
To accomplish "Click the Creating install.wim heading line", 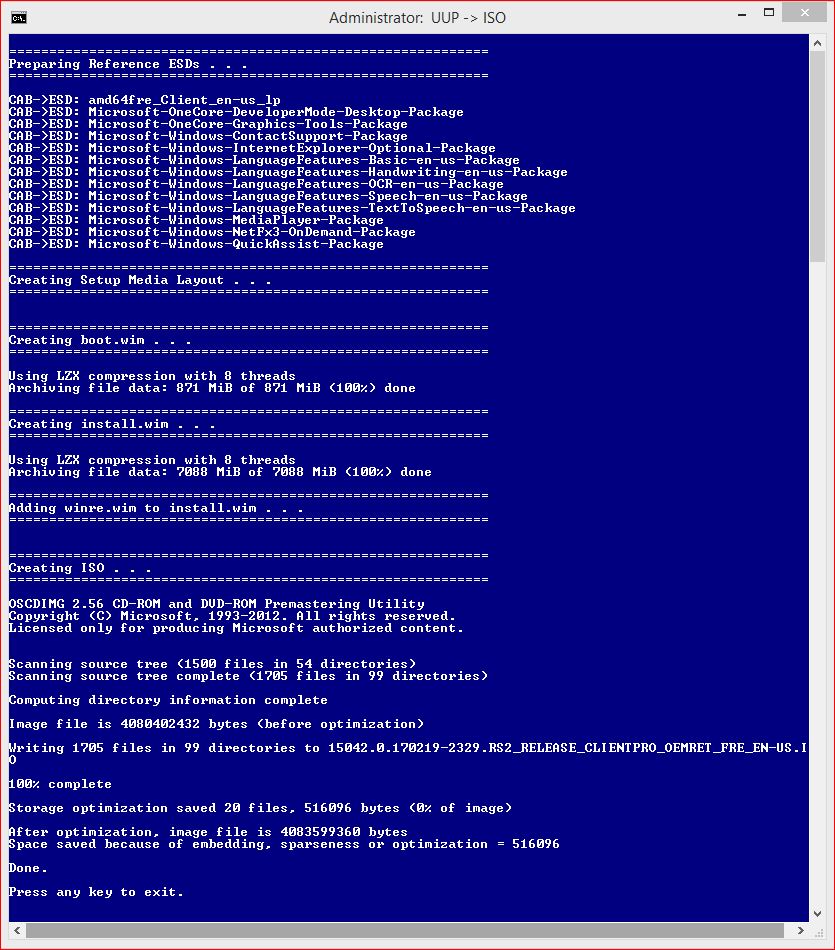I will [x=112, y=424].
